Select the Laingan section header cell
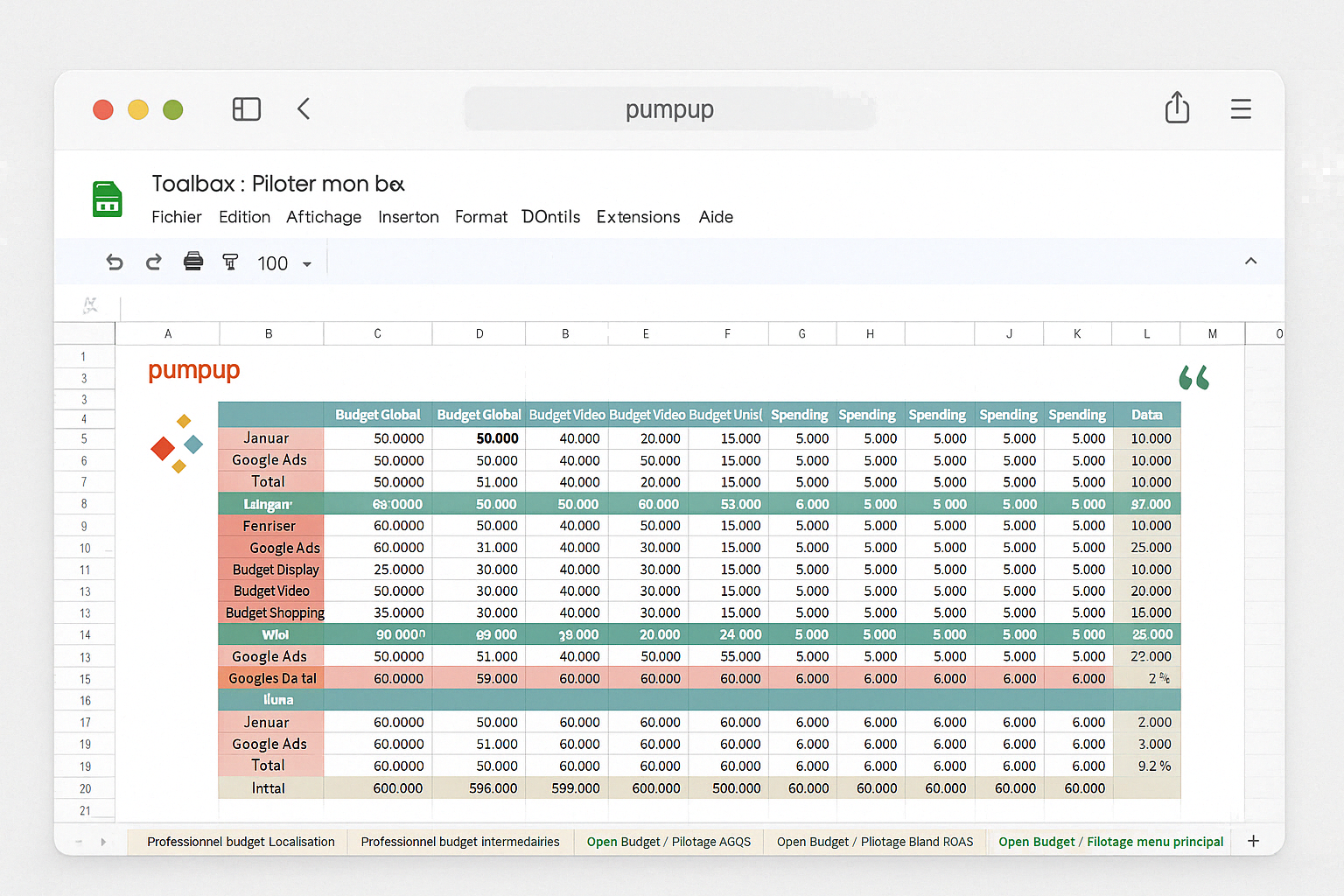Image resolution: width=1344 pixels, height=896 pixels. (x=271, y=504)
